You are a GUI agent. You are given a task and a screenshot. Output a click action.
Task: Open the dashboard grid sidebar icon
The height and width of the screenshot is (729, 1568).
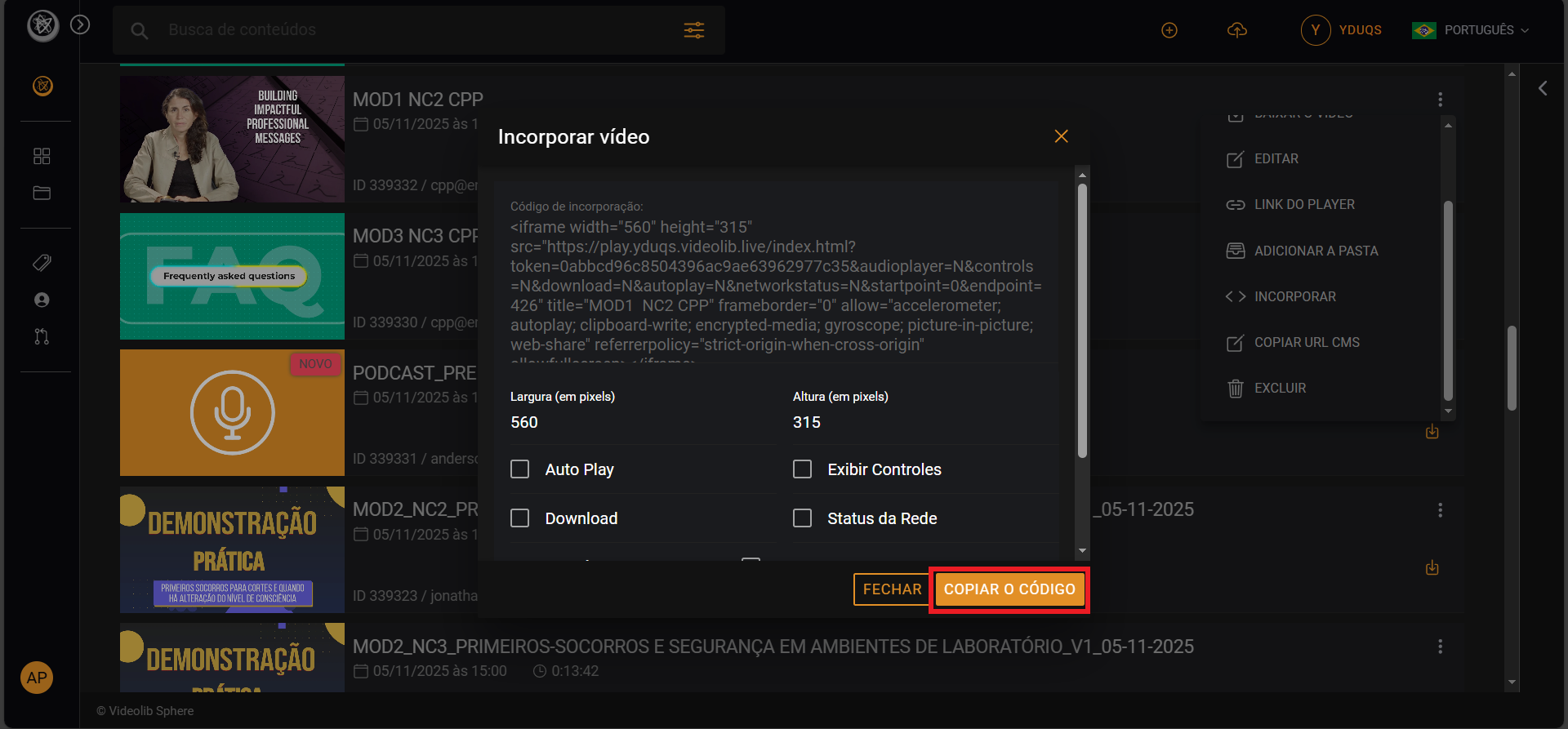tap(42, 156)
